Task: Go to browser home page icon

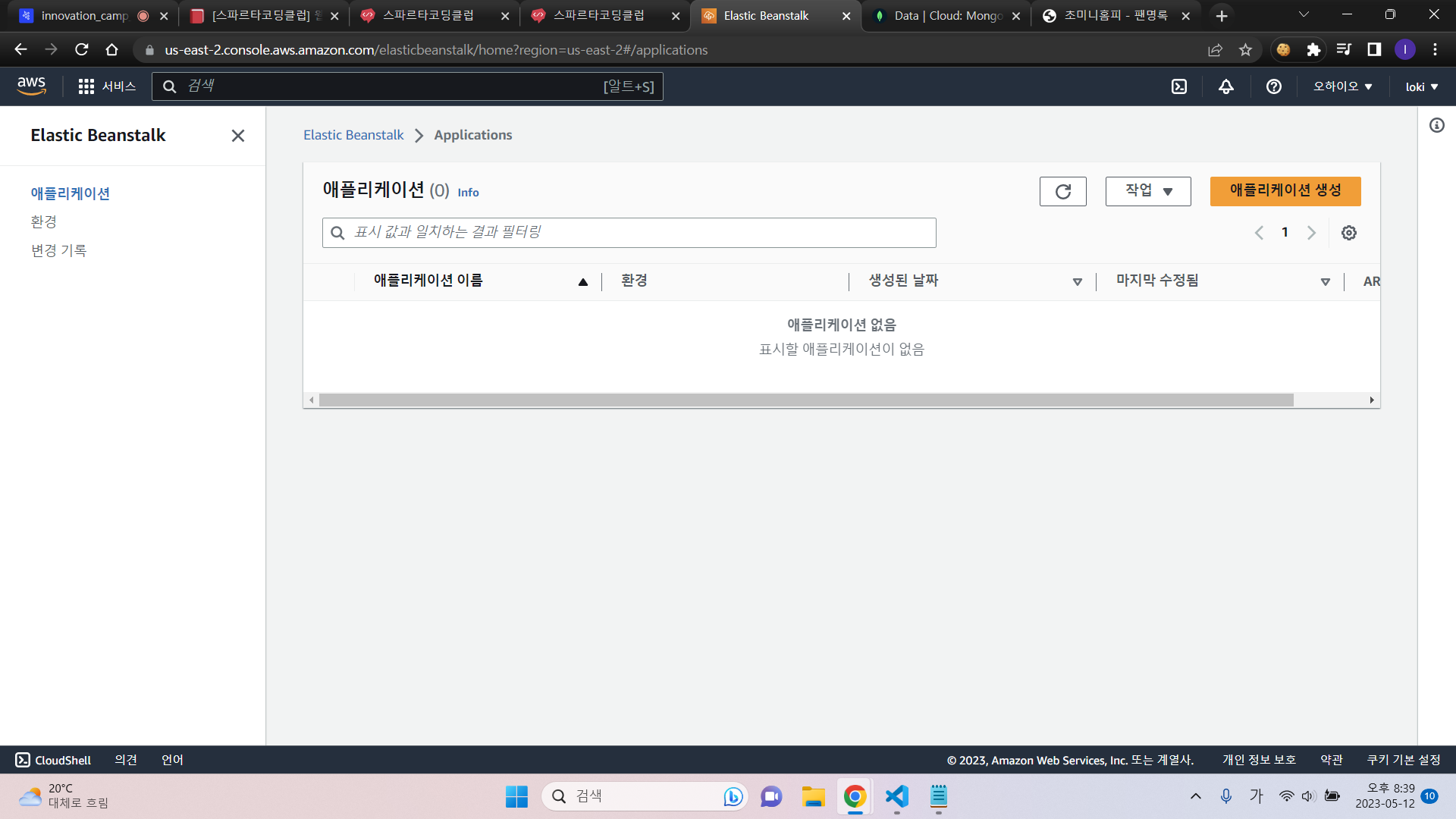Action: (x=112, y=49)
